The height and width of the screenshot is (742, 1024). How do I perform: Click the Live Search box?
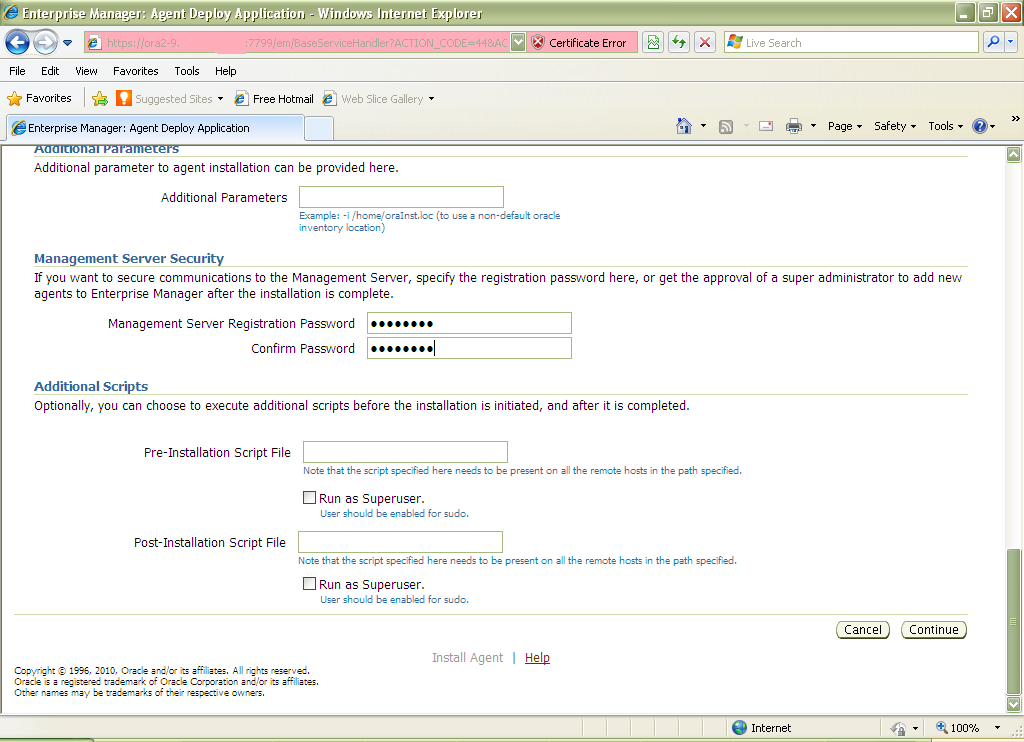coord(852,42)
